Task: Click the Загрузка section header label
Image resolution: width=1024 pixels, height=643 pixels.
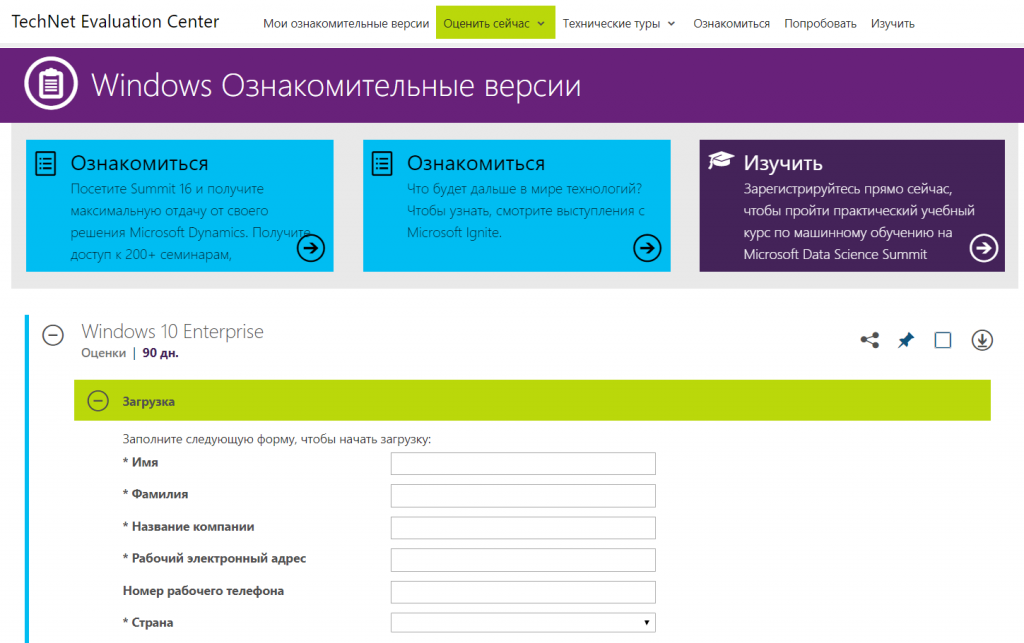Action: click(x=148, y=401)
